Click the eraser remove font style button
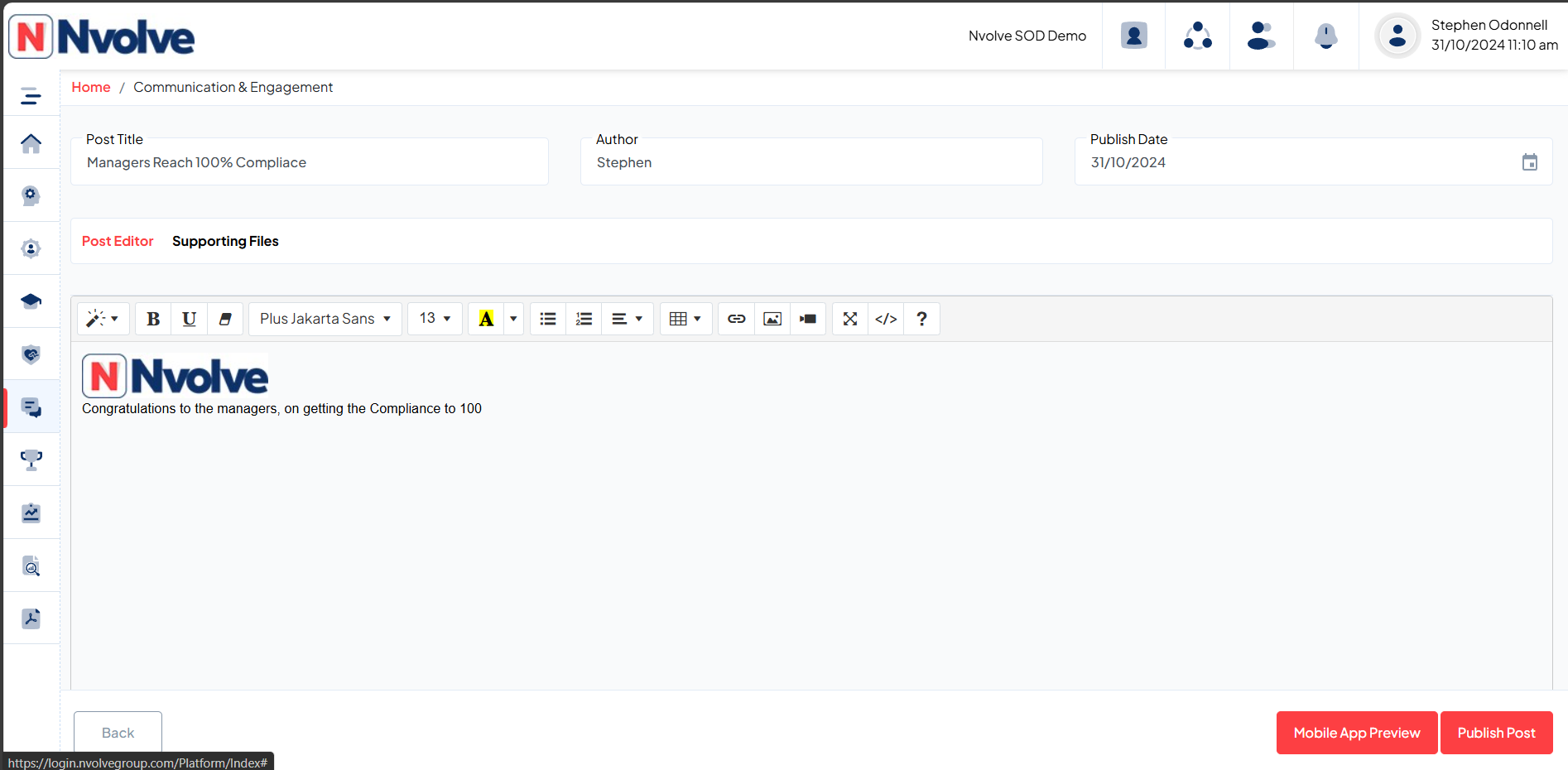The image size is (1568, 770). click(225, 319)
